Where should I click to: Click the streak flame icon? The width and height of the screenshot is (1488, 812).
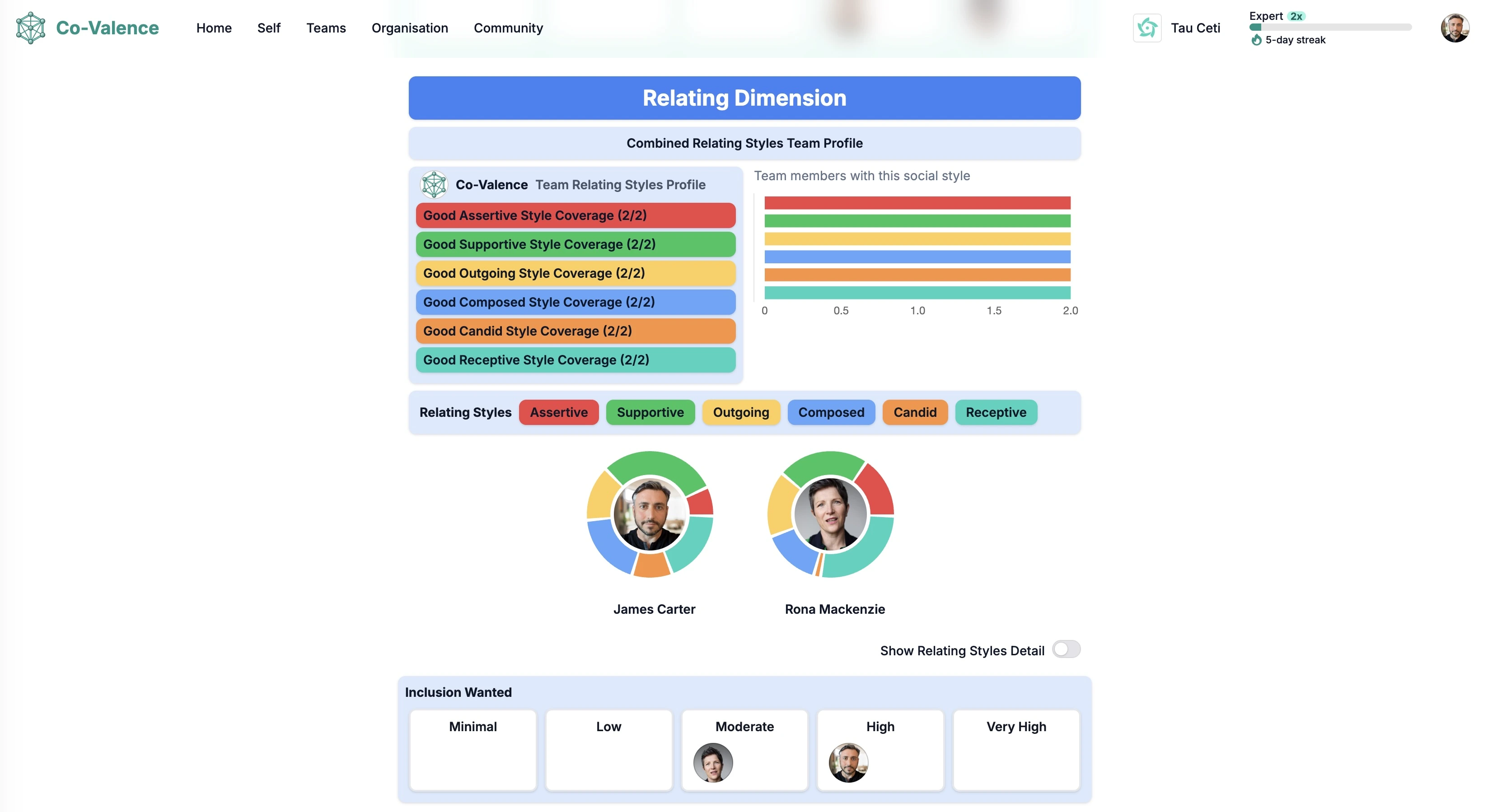point(1256,40)
